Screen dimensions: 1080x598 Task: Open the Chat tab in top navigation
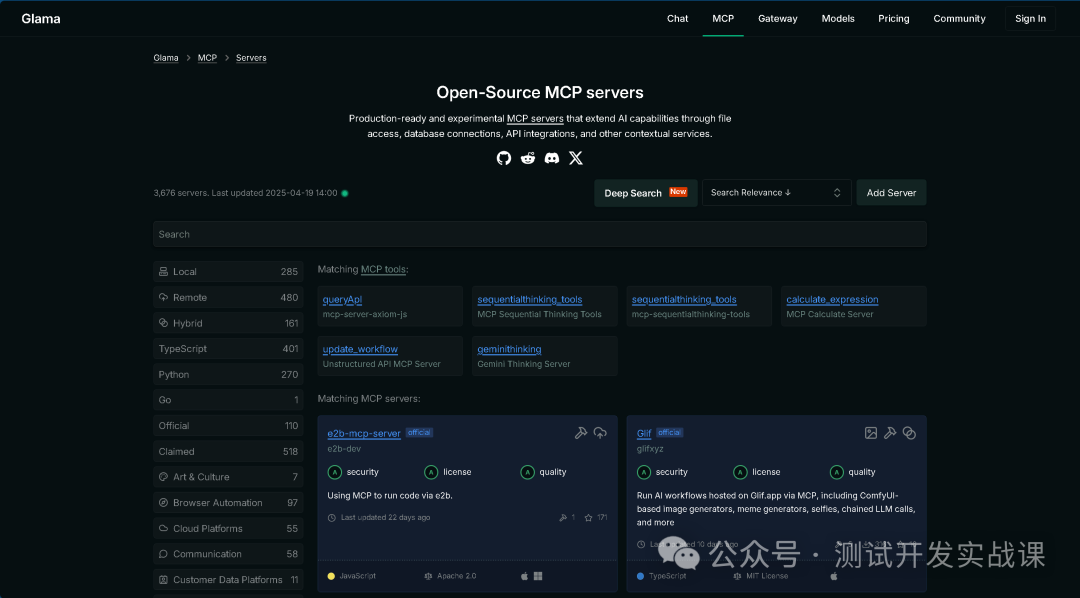677,19
